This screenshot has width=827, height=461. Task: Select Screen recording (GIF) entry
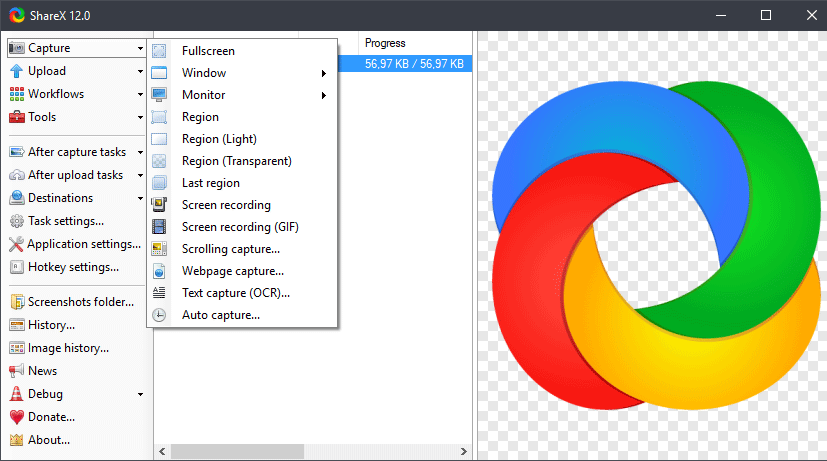pos(243,227)
